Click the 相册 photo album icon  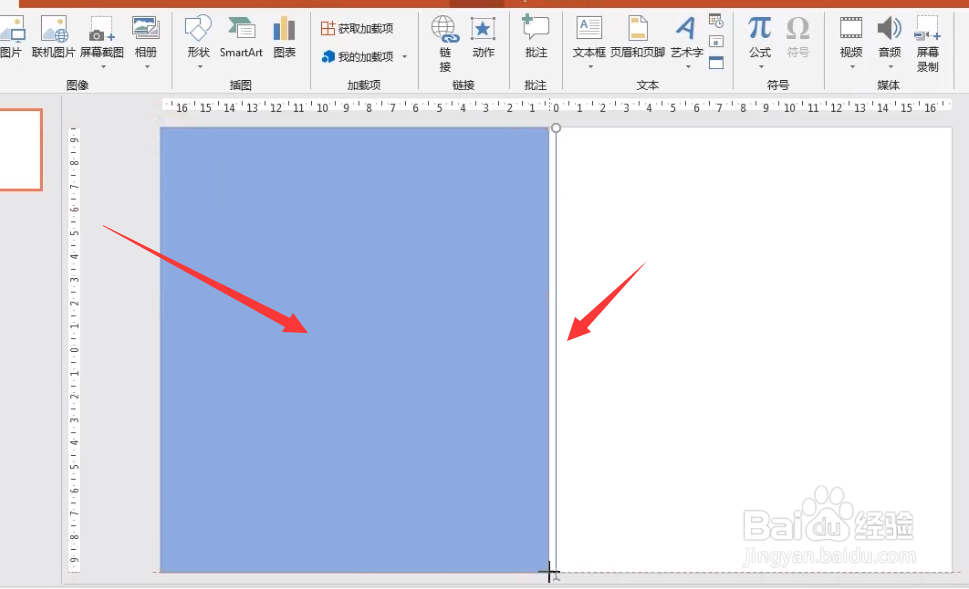(x=146, y=28)
